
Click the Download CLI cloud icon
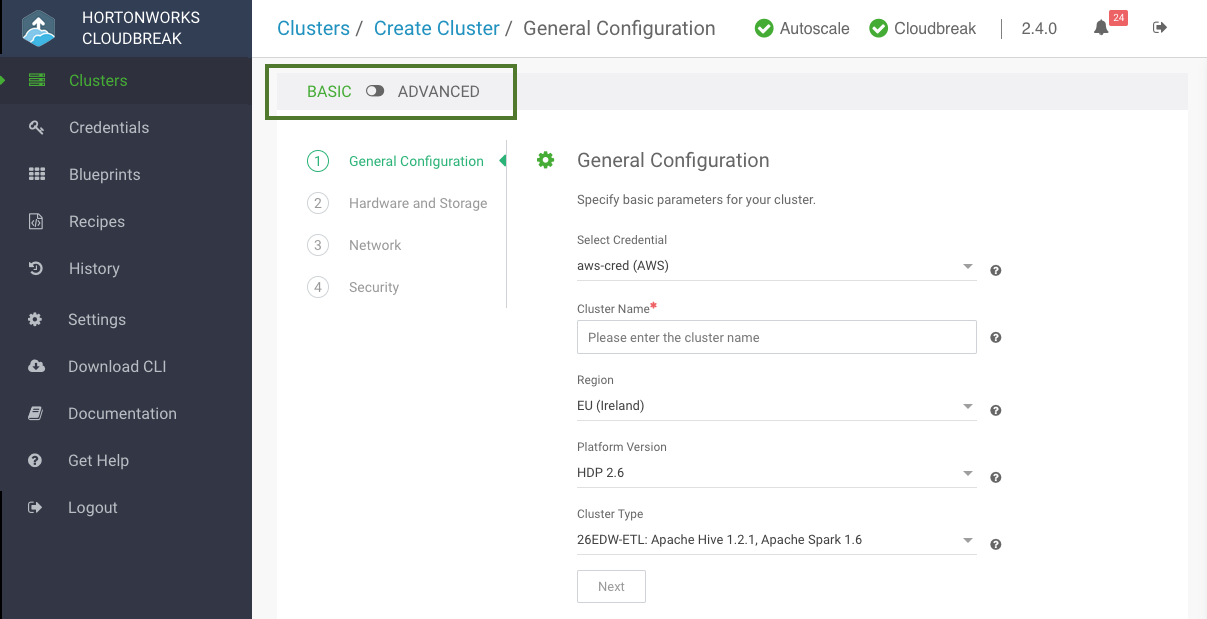pyautogui.click(x=36, y=366)
